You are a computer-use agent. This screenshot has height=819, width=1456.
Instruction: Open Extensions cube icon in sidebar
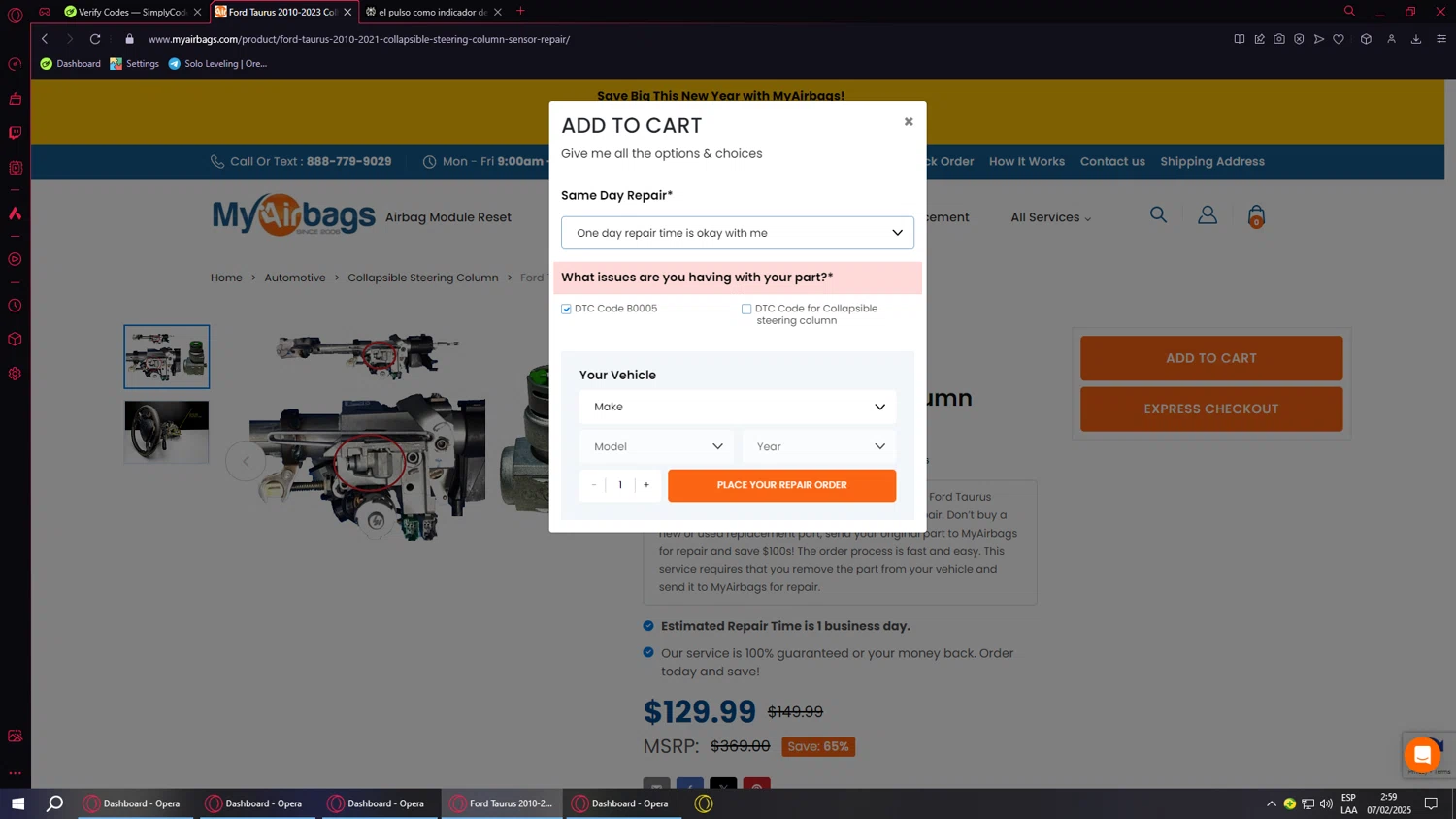tap(15, 340)
